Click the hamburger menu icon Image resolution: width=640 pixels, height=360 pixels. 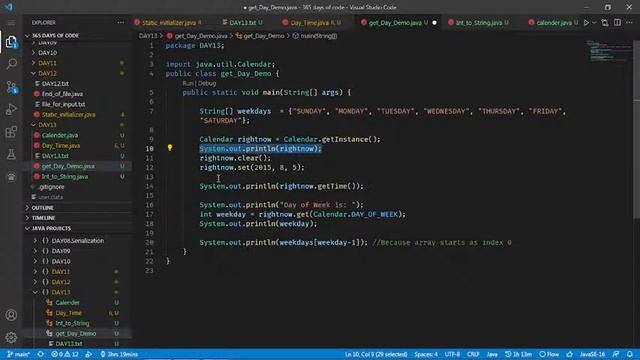[x=11, y=22]
